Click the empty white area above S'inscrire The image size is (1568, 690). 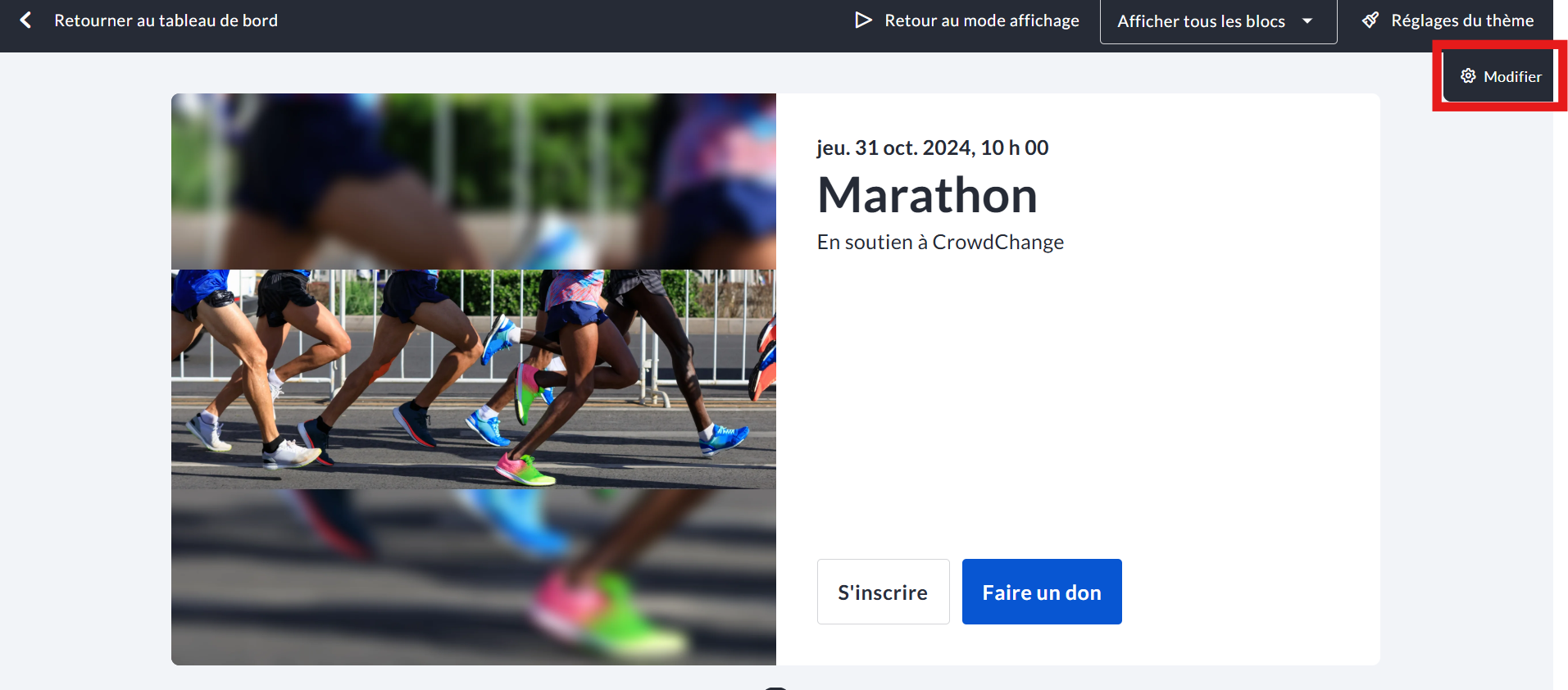coord(1078,406)
